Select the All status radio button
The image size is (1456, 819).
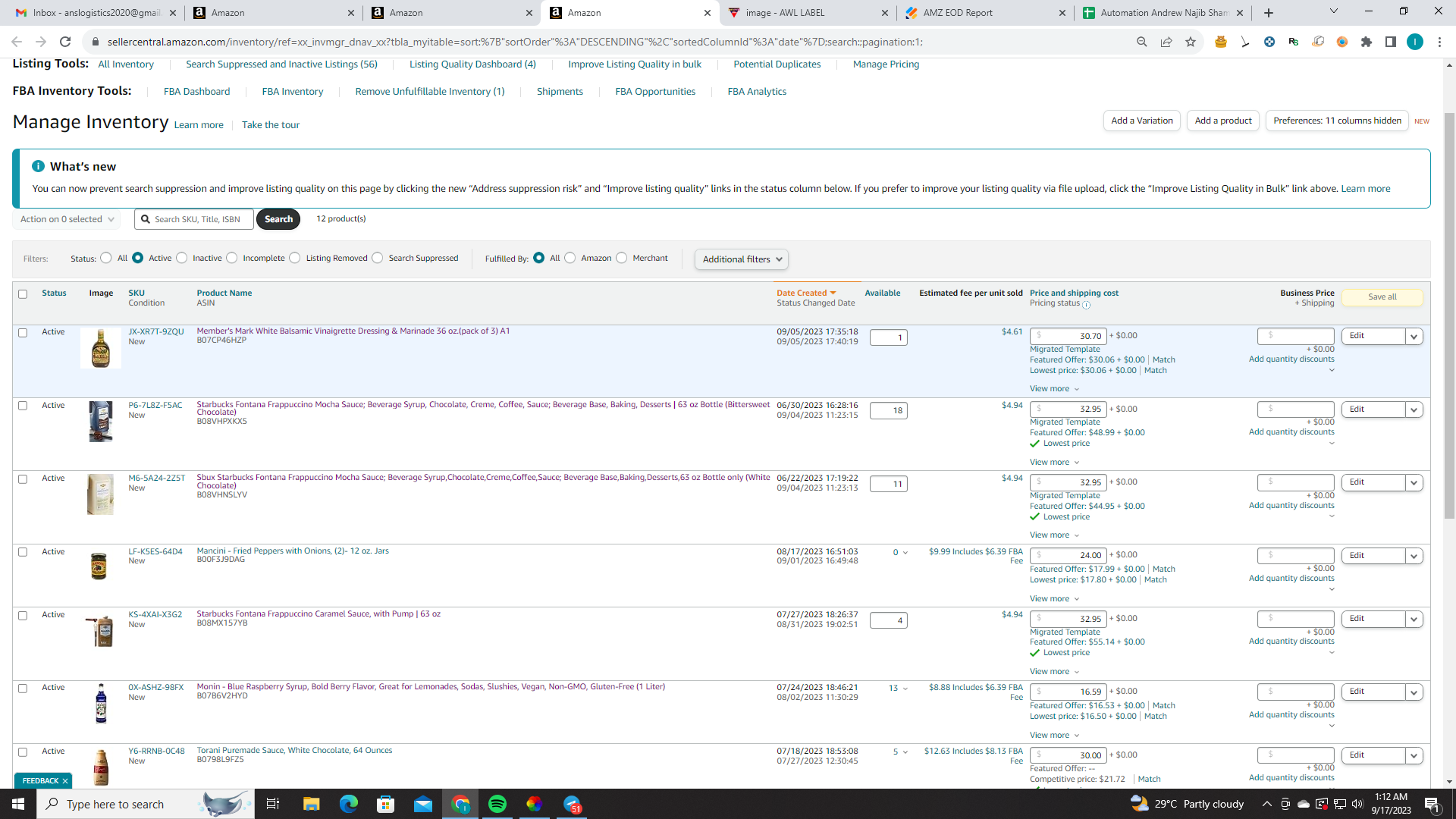106,258
